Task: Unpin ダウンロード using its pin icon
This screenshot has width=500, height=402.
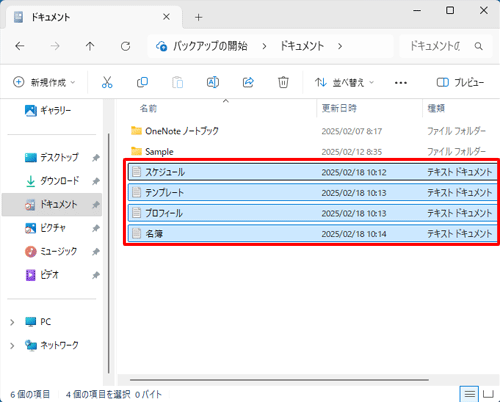Action: coord(96,181)
